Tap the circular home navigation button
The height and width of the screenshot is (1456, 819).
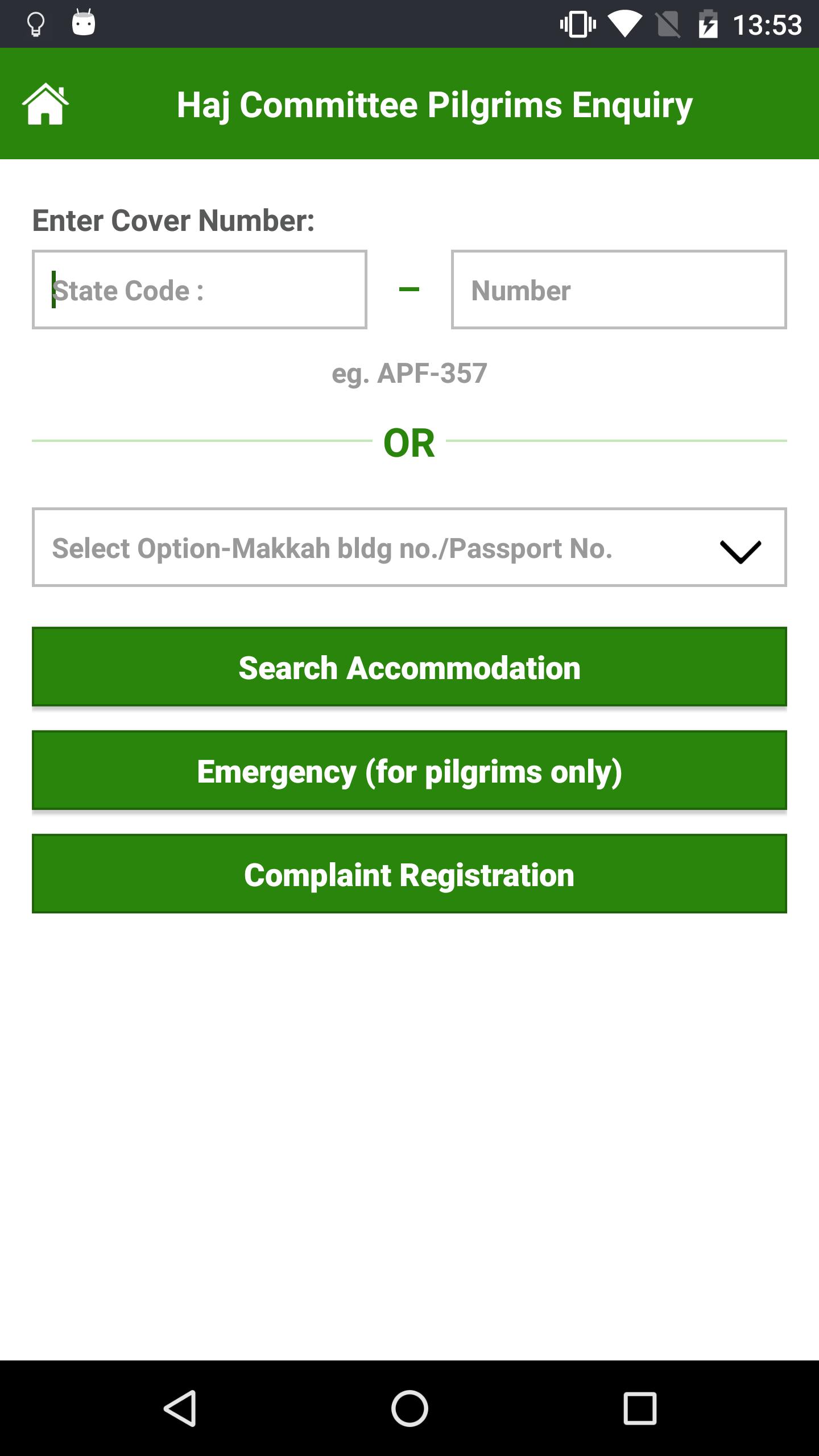pyautogui.click(x=409, y=1406)
